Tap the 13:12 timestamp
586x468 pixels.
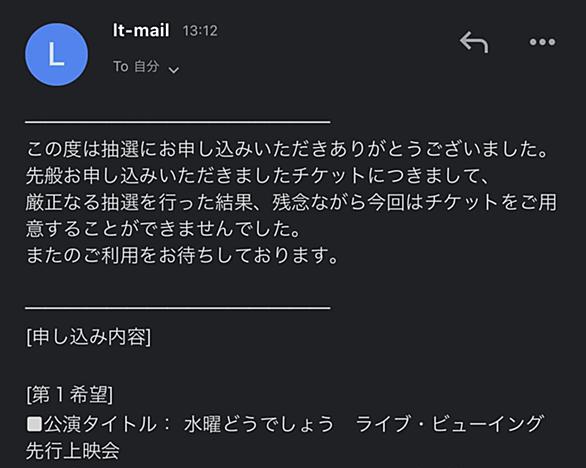point(200,31)
